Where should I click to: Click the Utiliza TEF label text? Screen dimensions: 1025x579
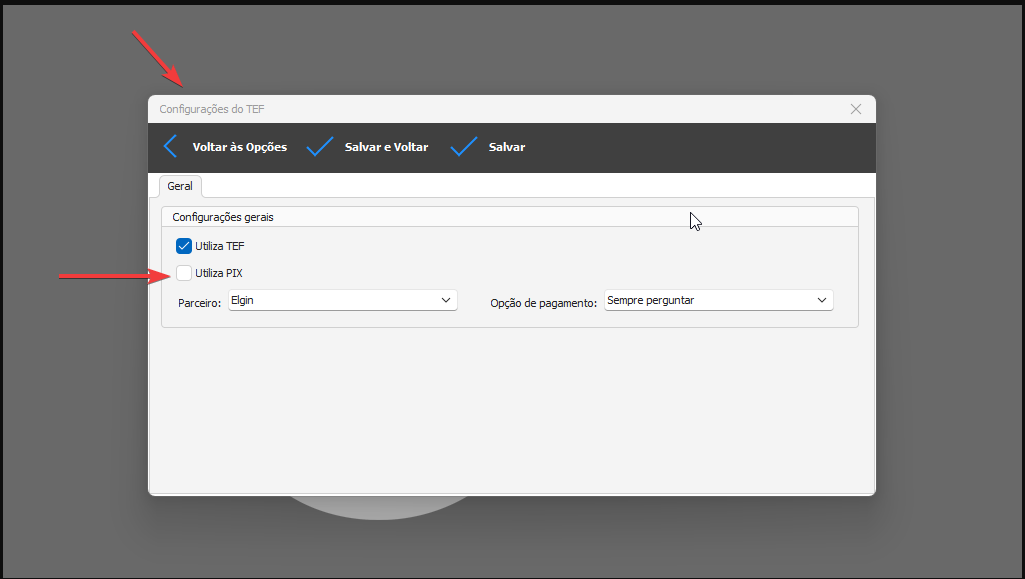coord(219,246)
